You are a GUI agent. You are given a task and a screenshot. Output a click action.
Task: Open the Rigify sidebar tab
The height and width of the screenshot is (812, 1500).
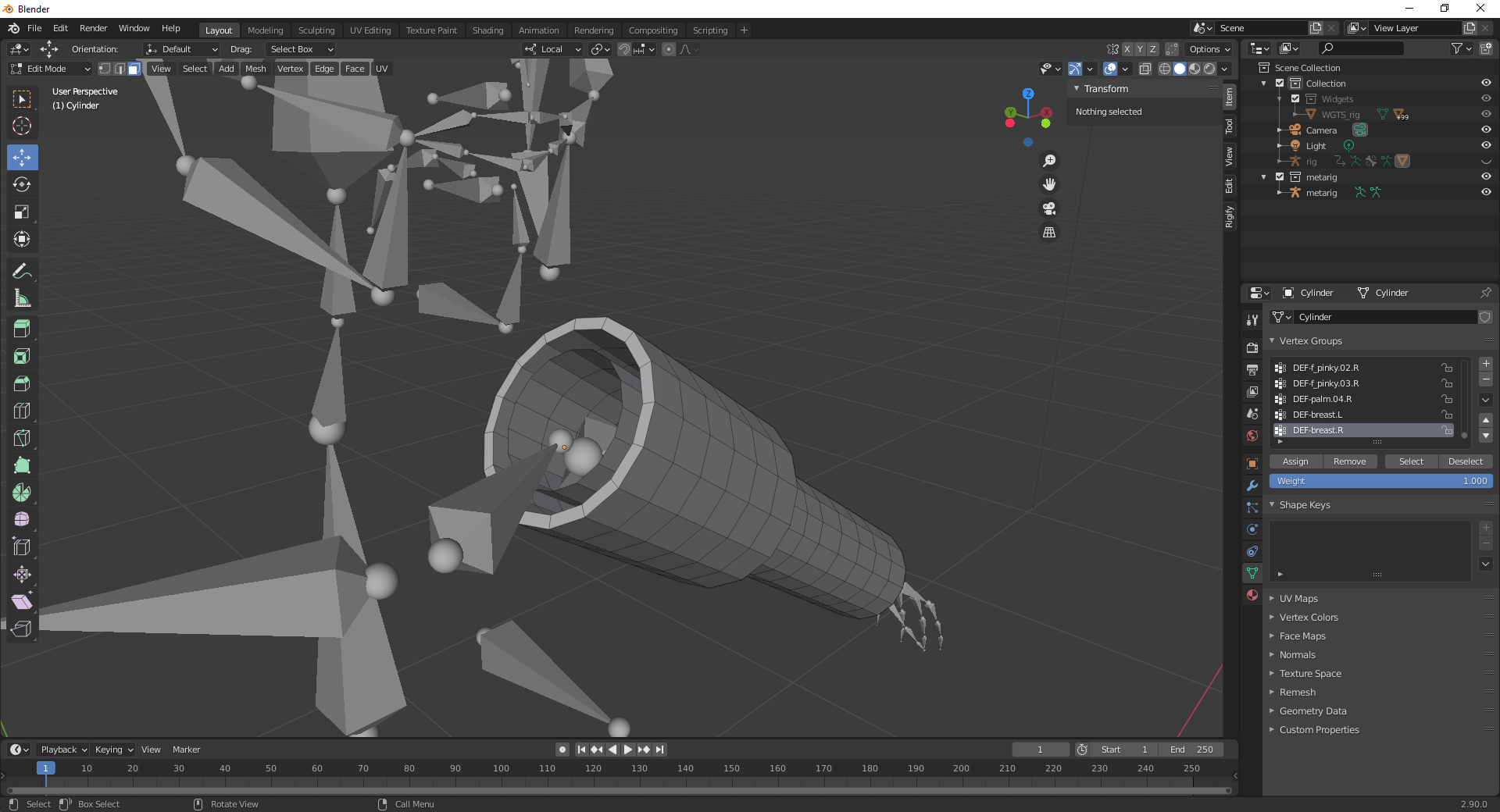click(x=1230, y=216)
